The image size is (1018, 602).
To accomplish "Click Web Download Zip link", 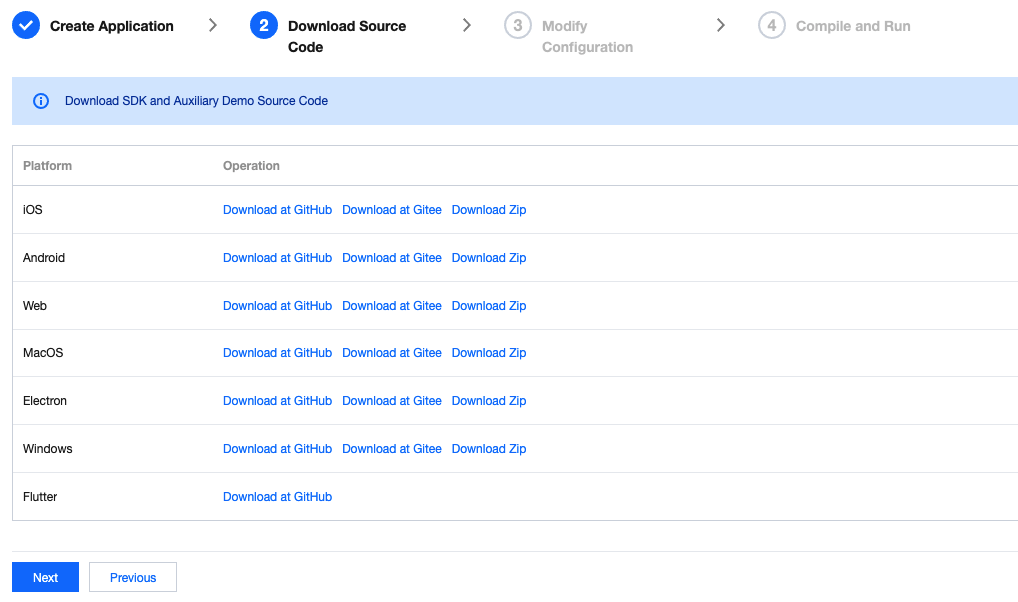I will coord(489,306).
